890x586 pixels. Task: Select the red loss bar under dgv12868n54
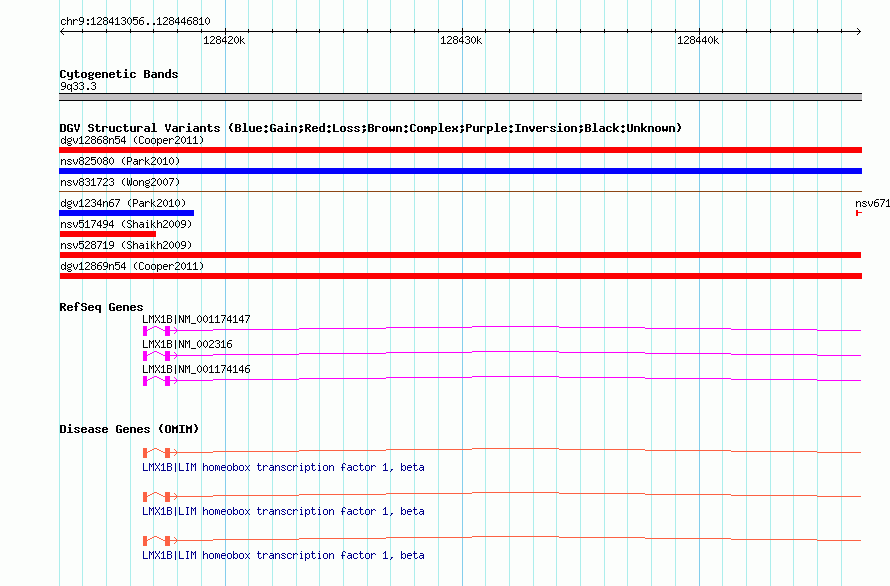click(x=460, y=150)
